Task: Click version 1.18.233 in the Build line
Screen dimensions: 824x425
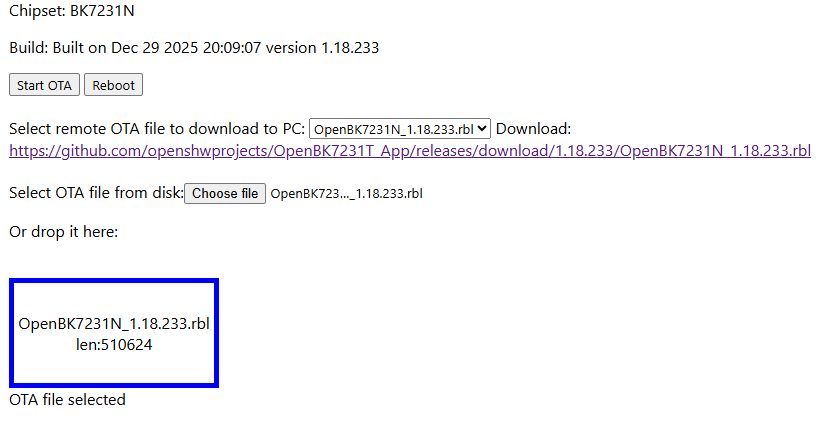Action: click(x=322, y=48)
